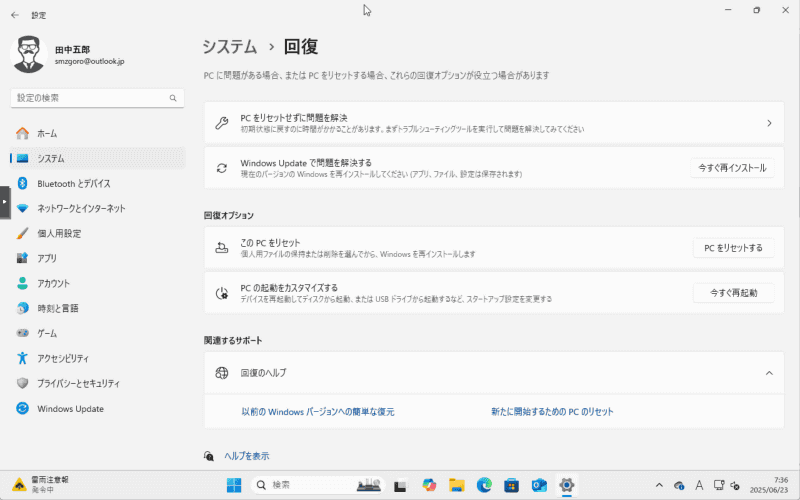The width and height of the screenshot is (800, 500).
Task: Click the PC の起動をカスタマイズする row icon
Action: tap(221, 293)
